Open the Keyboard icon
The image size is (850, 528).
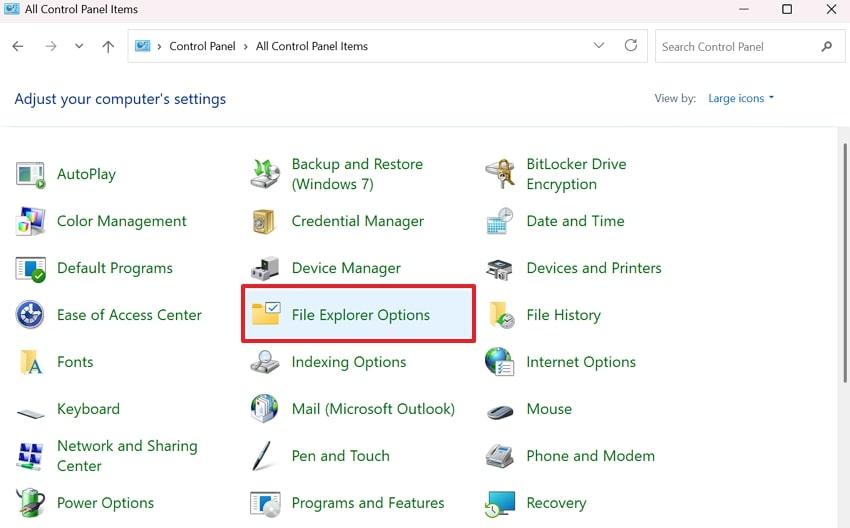[30, 414]
